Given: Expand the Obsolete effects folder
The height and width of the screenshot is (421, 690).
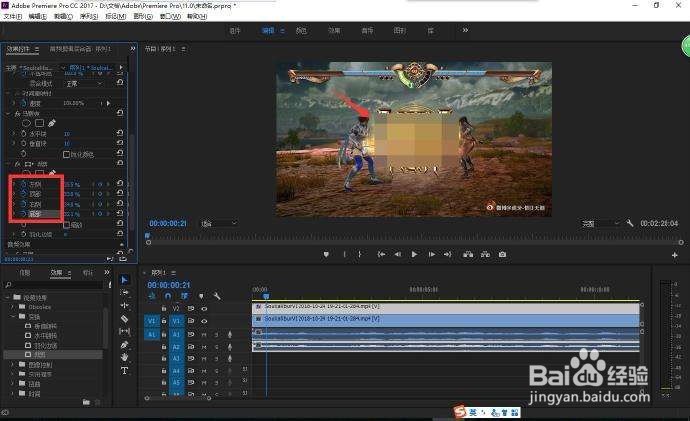Looking at the screenshot, I should [x=13, y=307].
